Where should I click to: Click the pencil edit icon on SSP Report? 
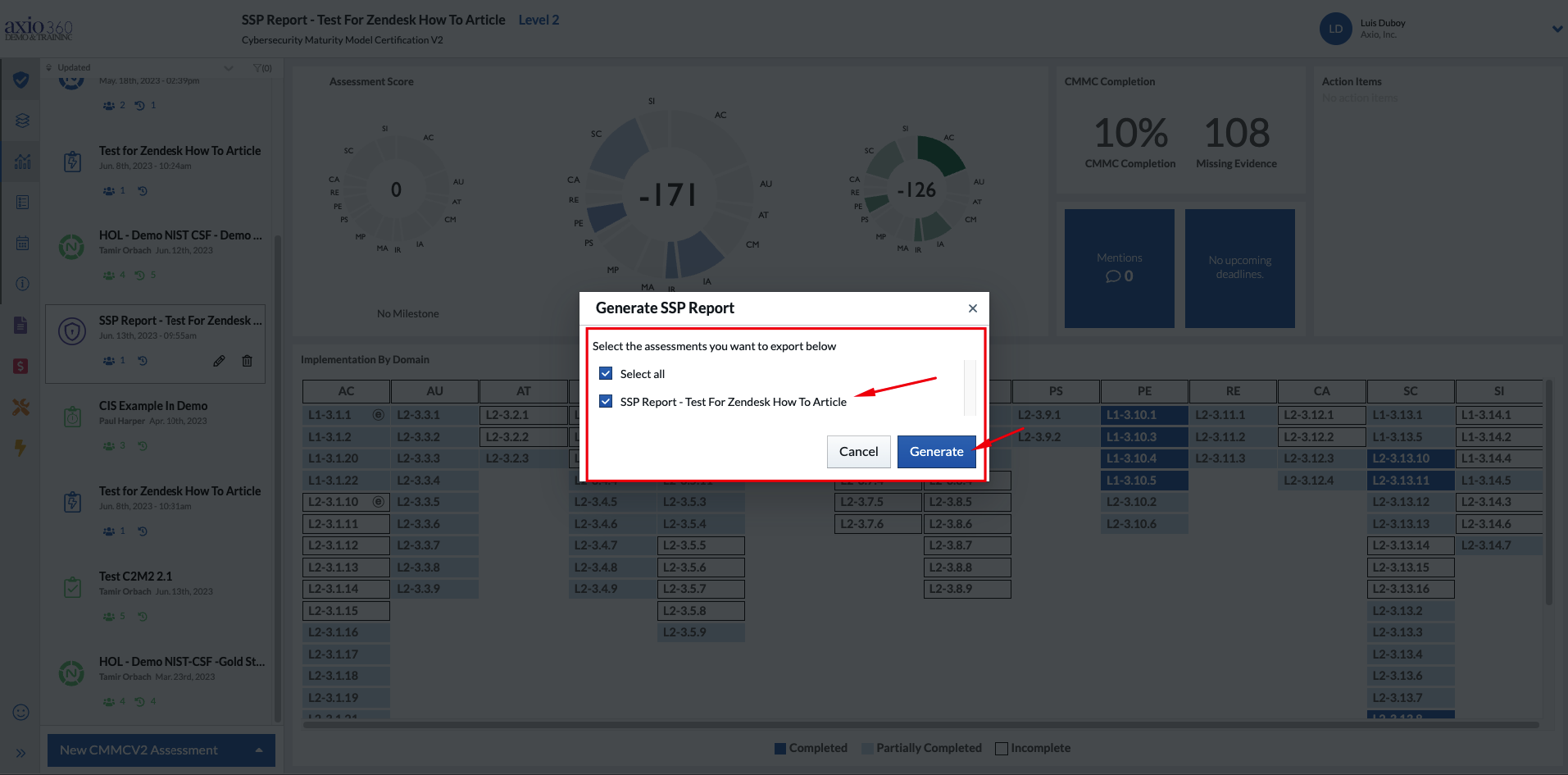pyautogui.click(x=219, y=361)
